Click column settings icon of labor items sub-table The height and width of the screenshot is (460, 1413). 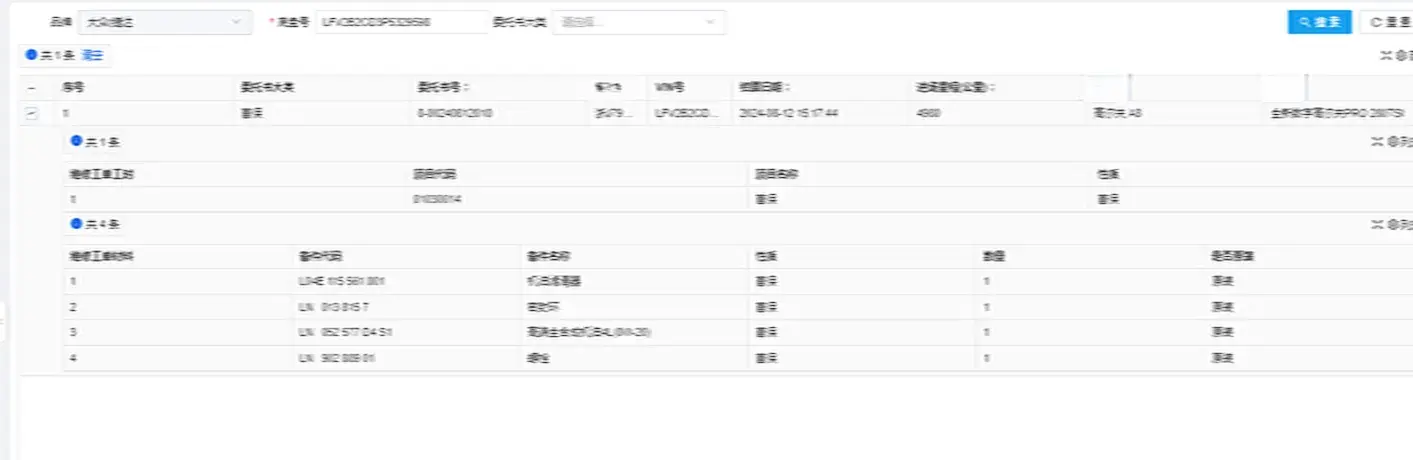(1394, 142)
